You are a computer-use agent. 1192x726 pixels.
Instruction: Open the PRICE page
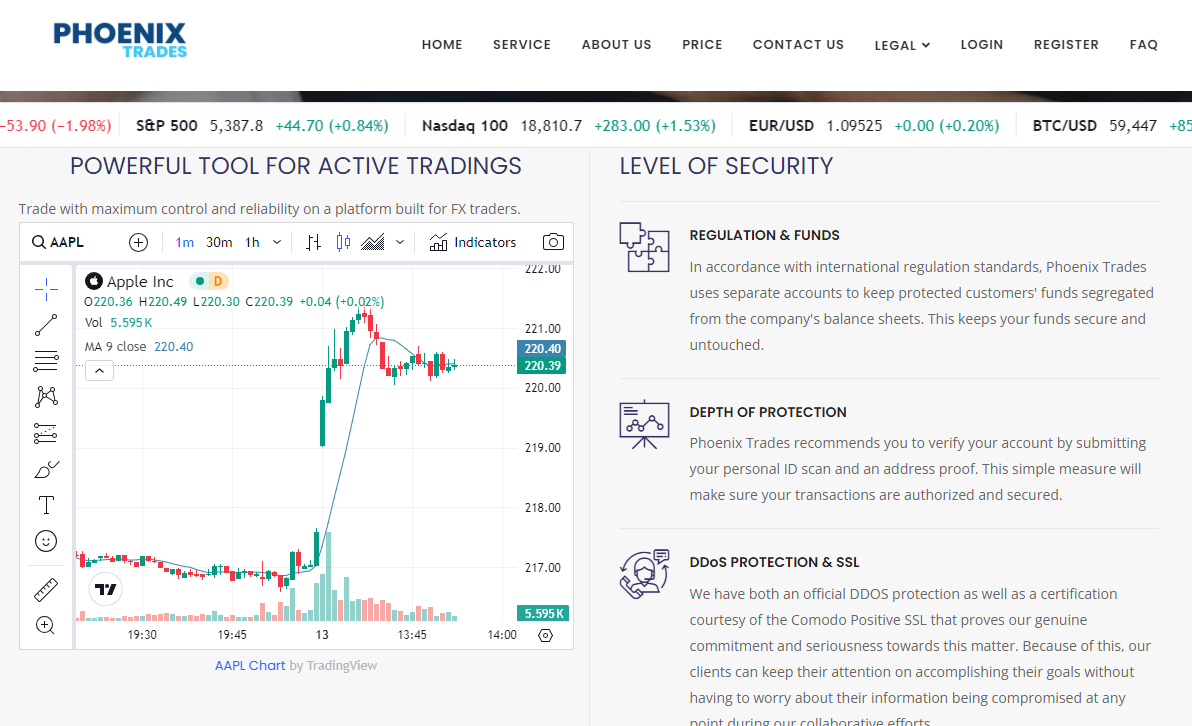coord(702,45)
